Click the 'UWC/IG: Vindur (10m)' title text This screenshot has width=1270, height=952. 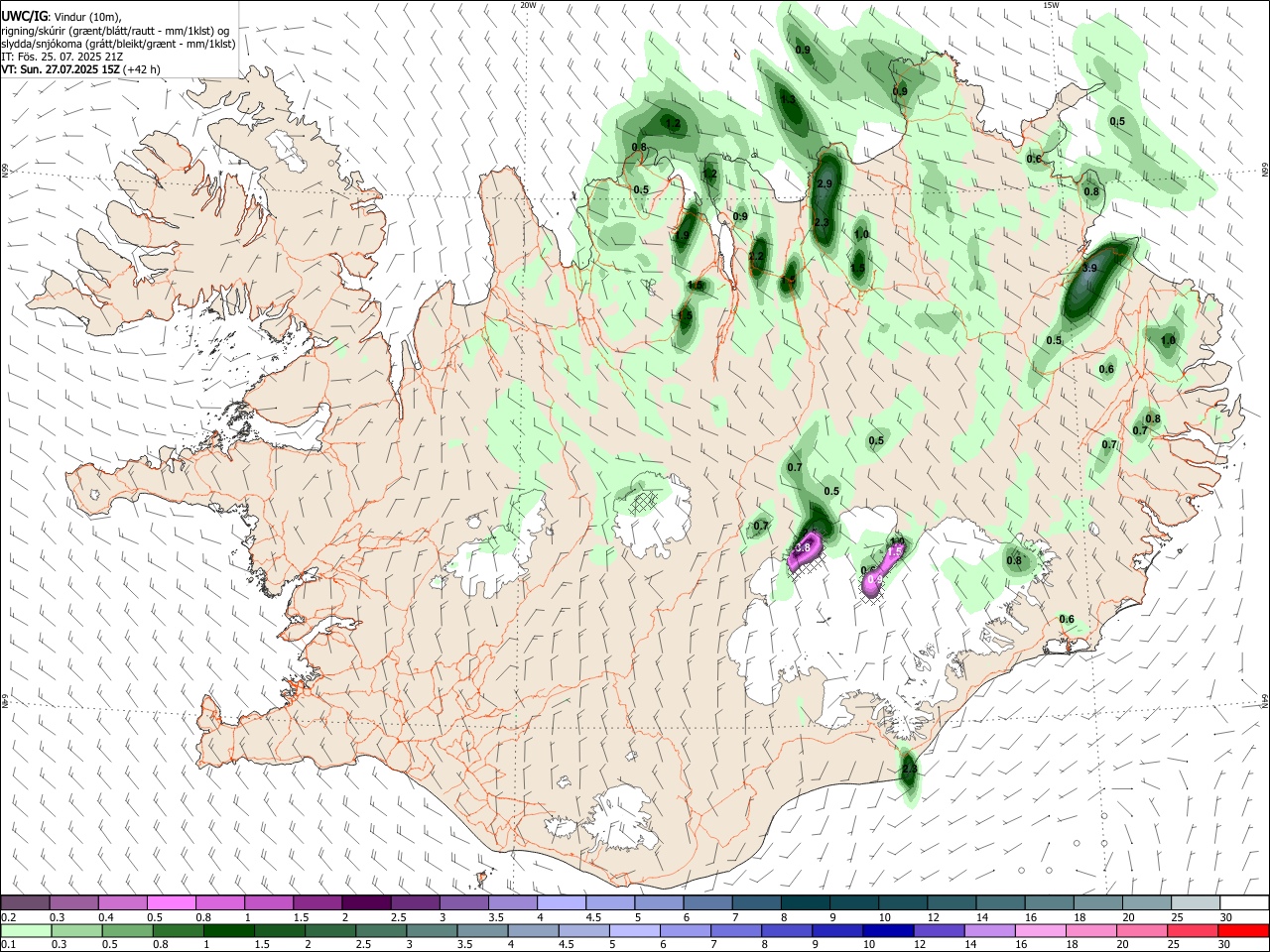pos(61,17)
